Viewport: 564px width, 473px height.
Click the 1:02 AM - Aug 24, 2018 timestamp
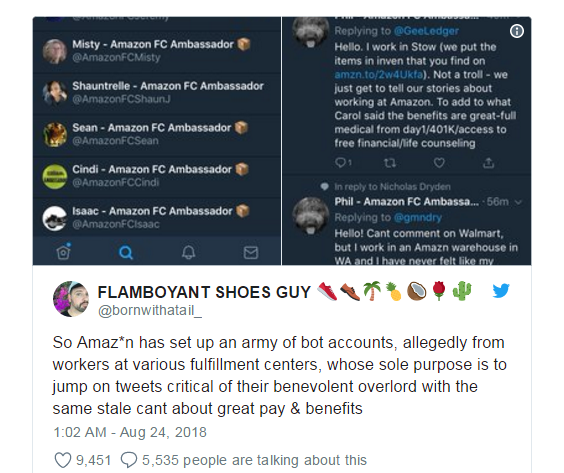click(x=130, y=432)
